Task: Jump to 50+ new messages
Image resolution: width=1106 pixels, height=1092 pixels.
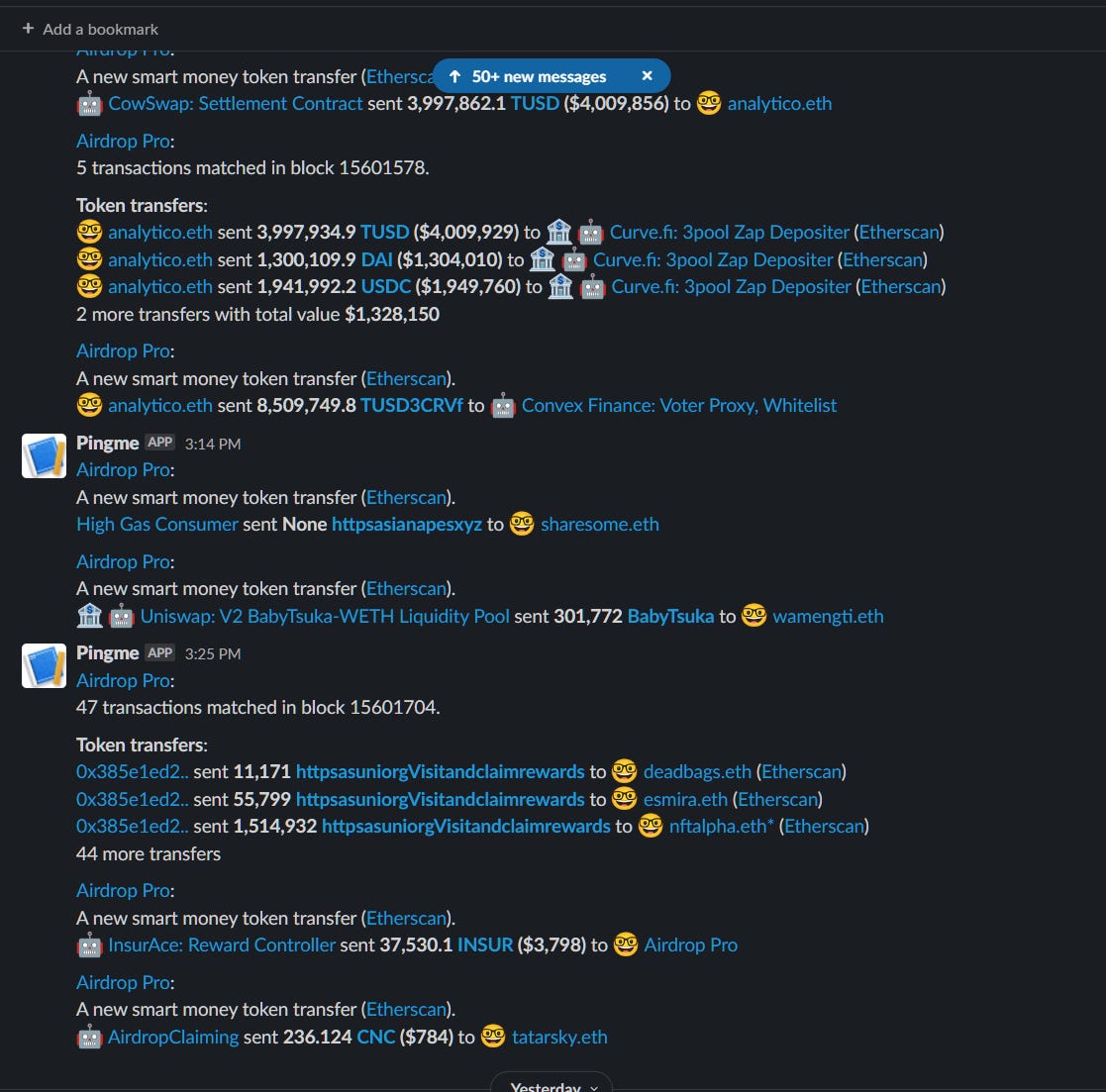Action: (529, 76)
